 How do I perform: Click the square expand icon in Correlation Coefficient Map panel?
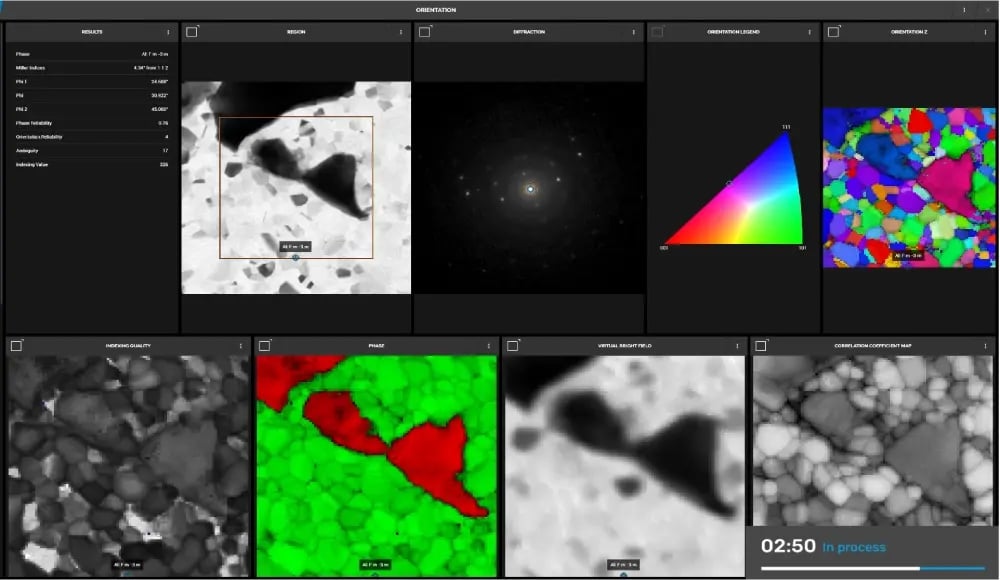click(x=761, y=346)
